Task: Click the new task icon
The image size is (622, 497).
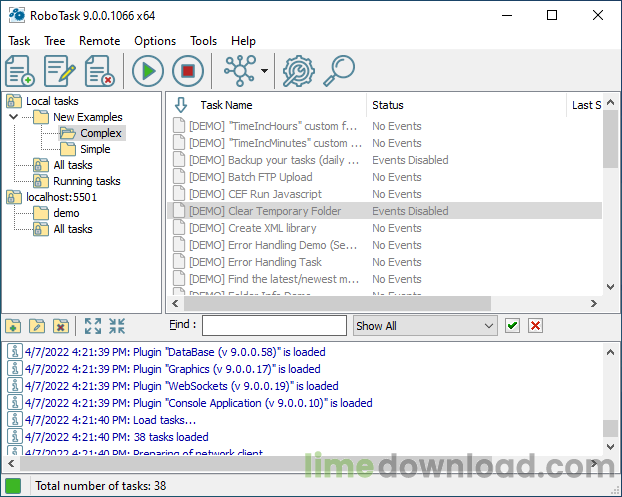Action: tap(20, 71)
